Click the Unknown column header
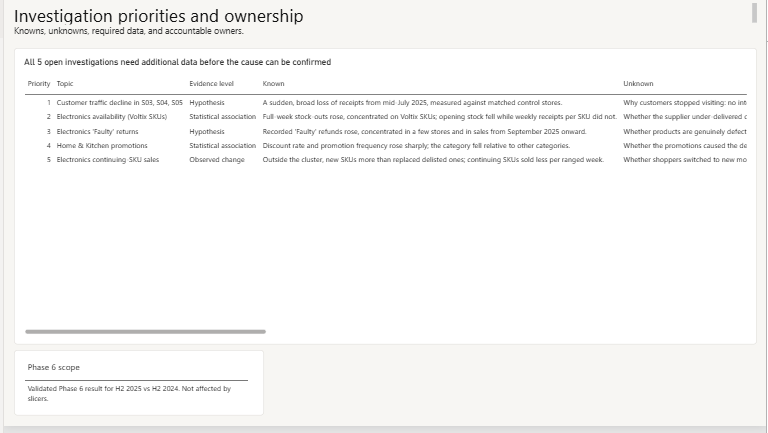Screen dimensions: 768x433 point(638,84)
